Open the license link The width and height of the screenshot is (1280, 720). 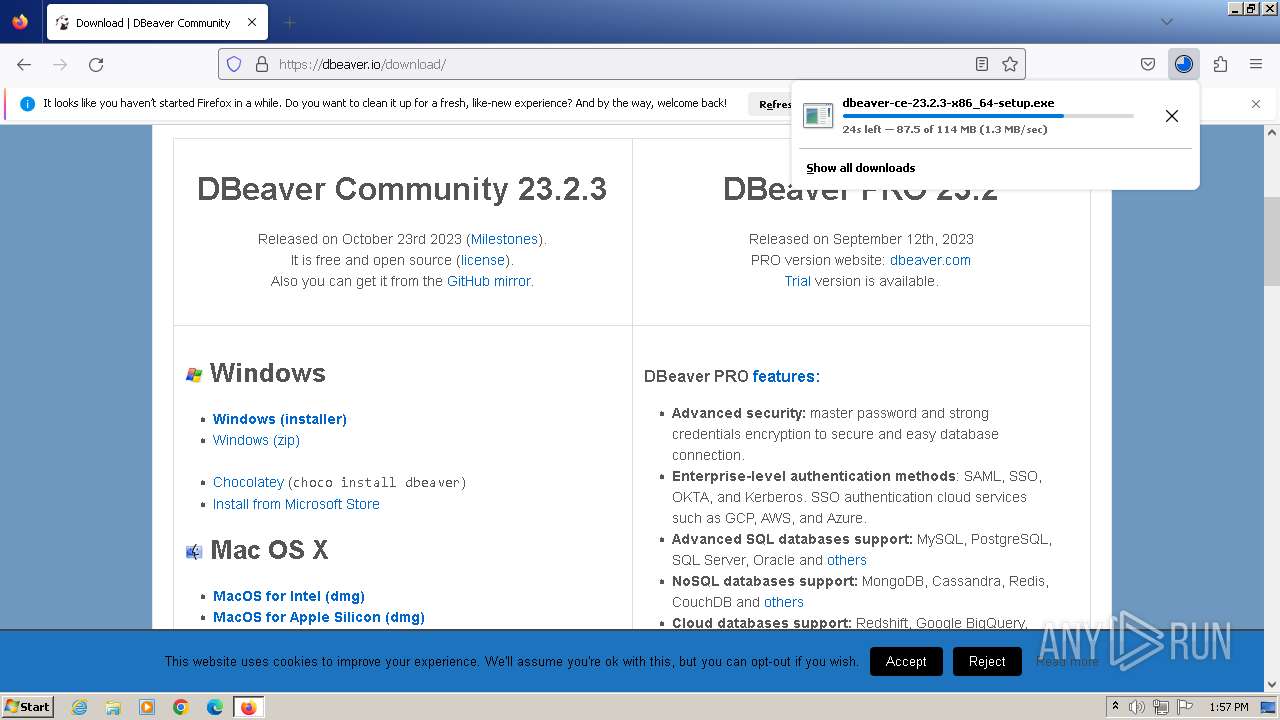[x=483, y=260]
